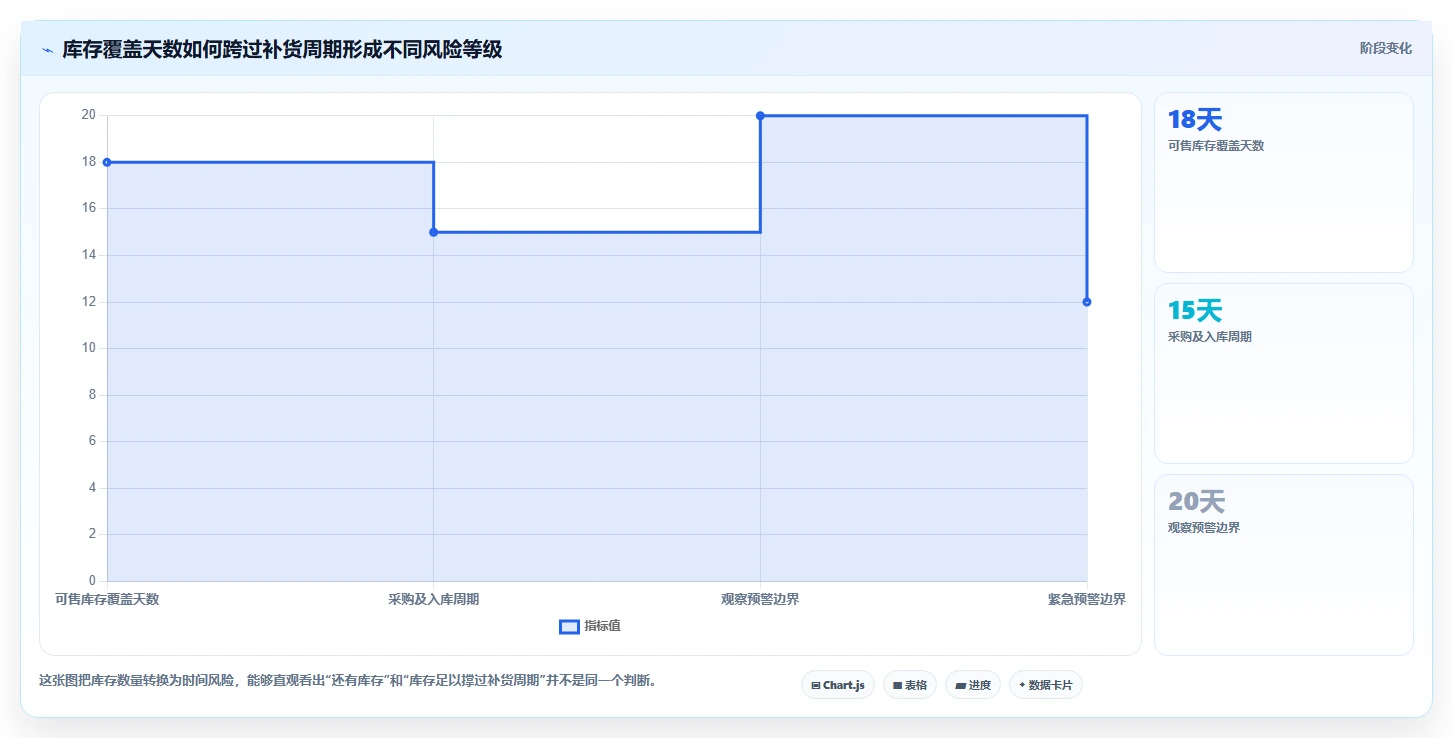Select the 数据卡片 tag button
The height and width of the screenshot is (738, 1453).
coord(1046,685)
